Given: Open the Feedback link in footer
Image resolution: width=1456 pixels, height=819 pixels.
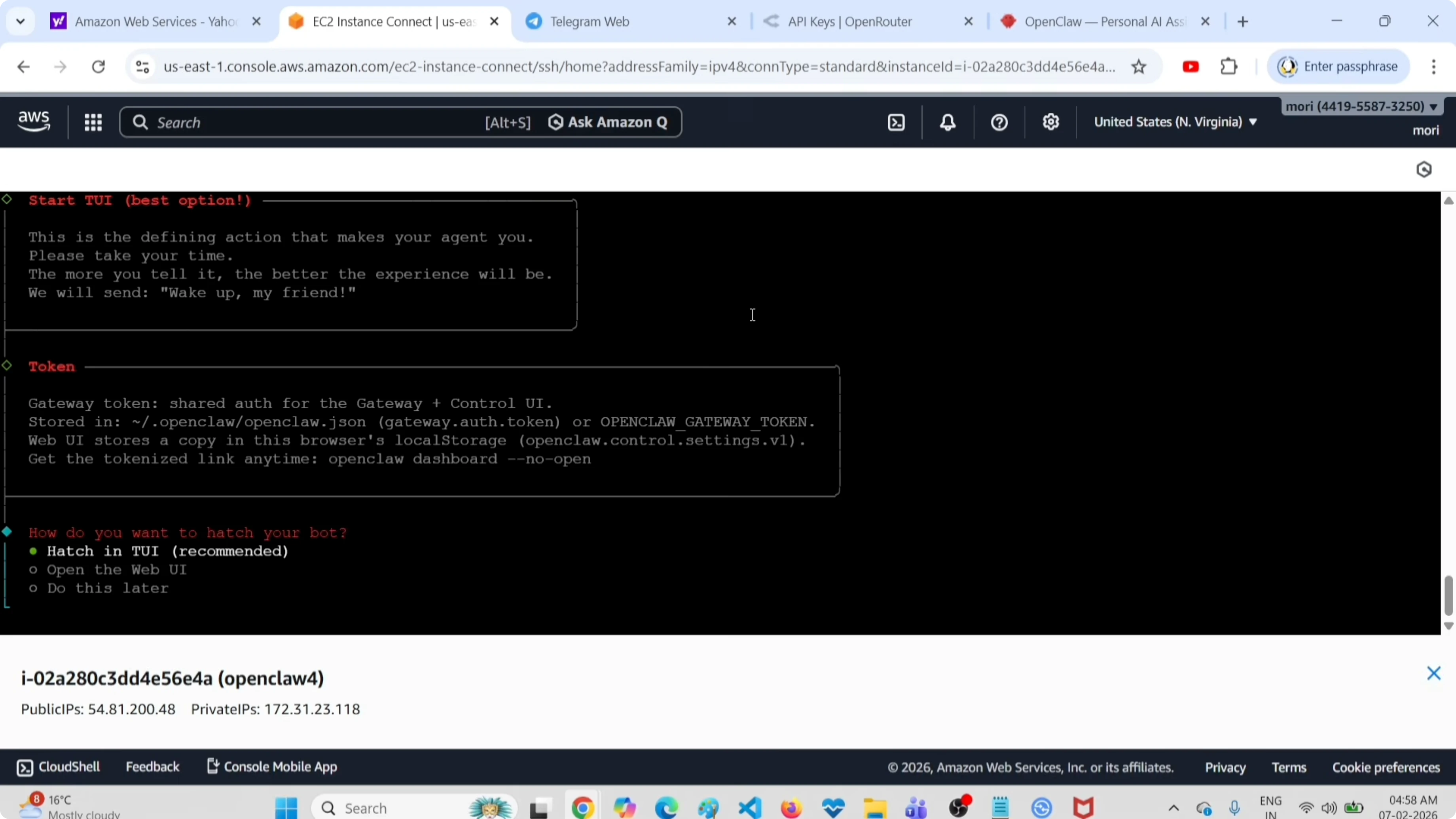Looking at the screenshot, I should (x=152, y=767).
